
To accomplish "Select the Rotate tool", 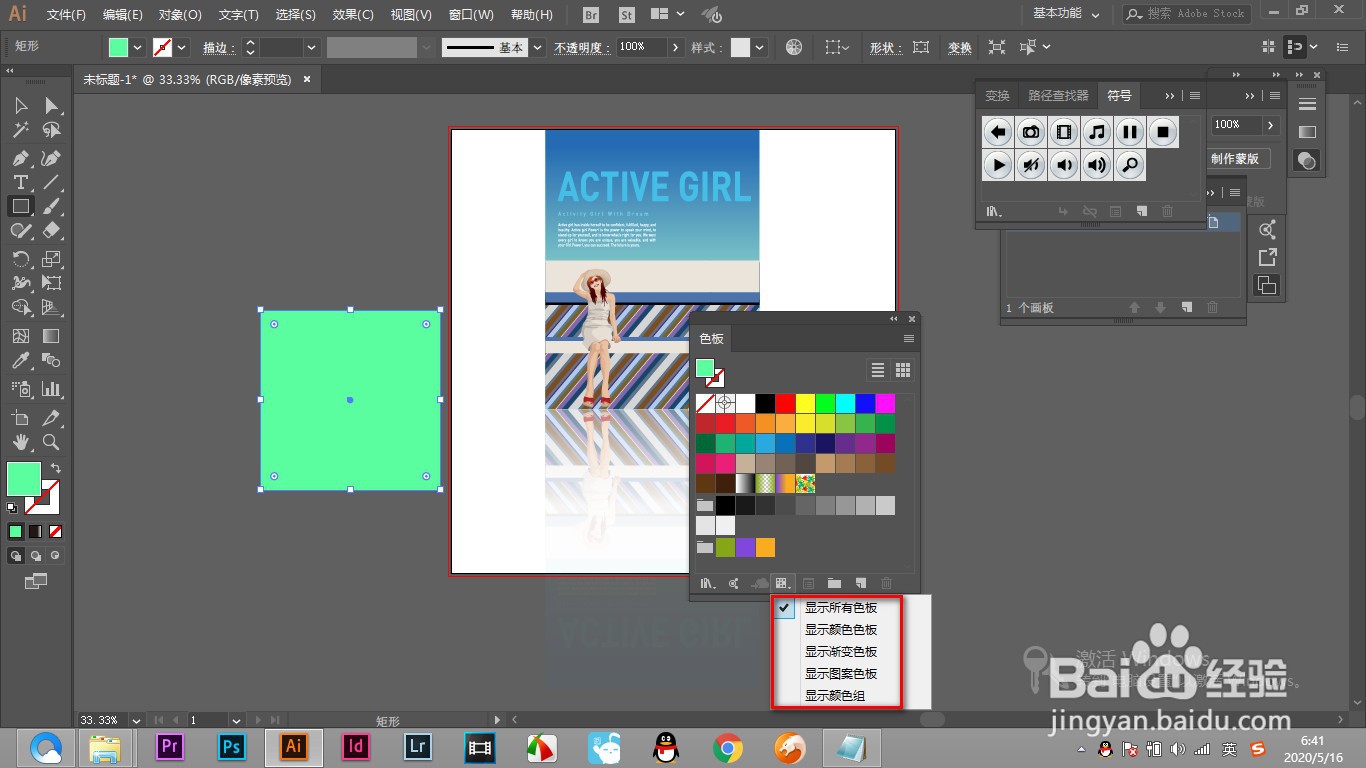I will pyautogui.click(x=20, y=259).
